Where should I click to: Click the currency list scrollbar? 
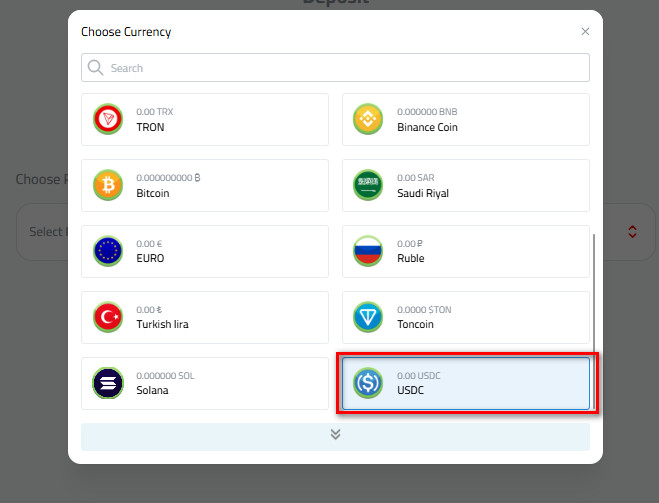pyautogui.click(x=594, y=321)
